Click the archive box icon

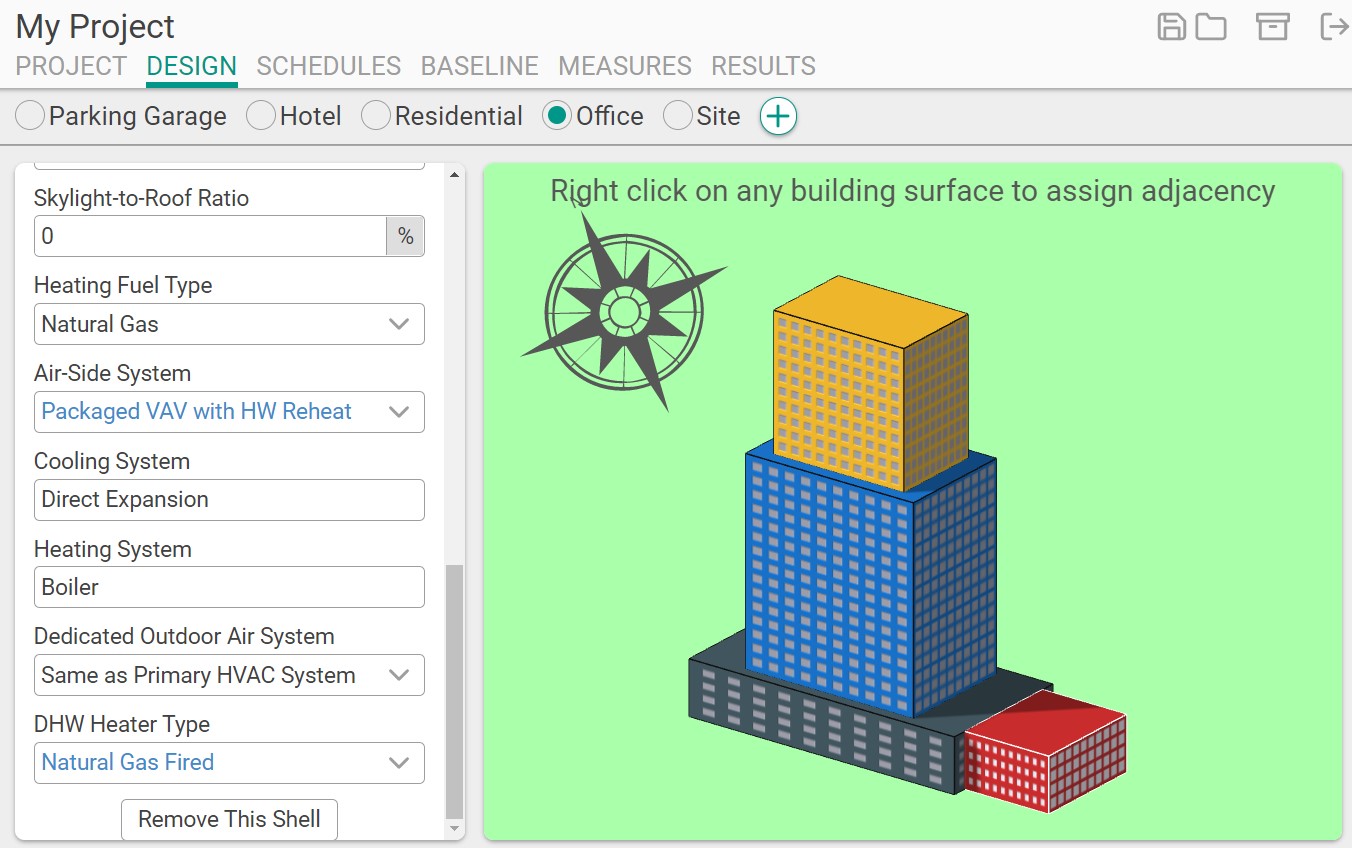pos(1272,27)
